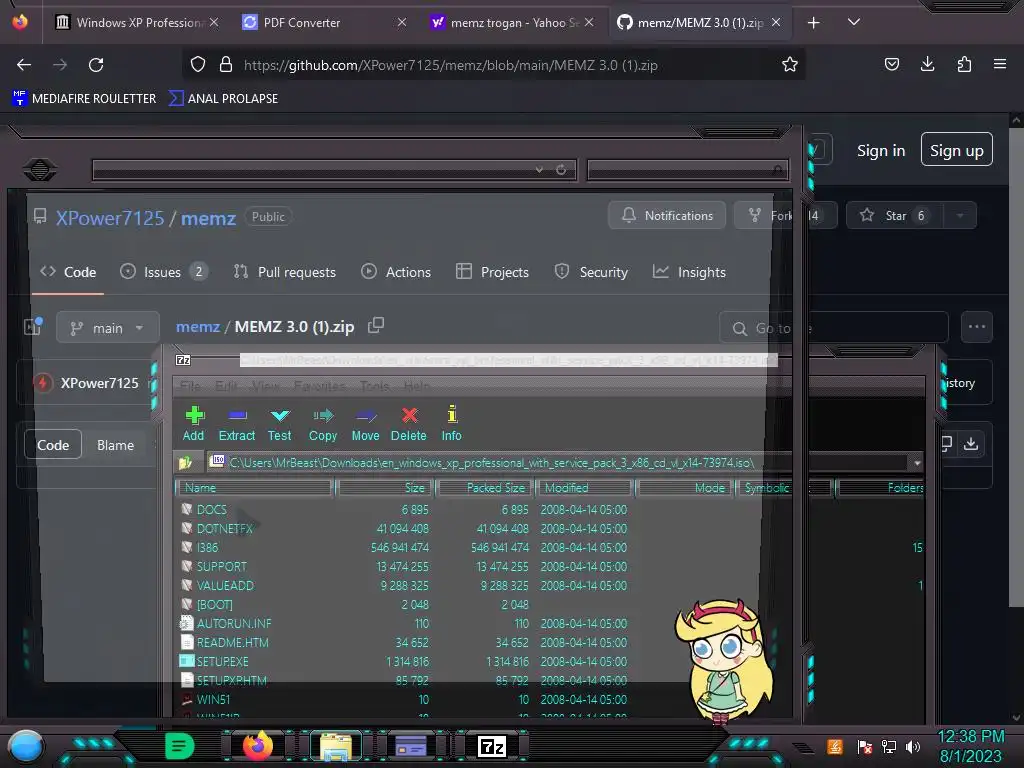Click GitHub Sign in link
This screenshot has width=1024, height=768.
pyautogui.click(x=881, y=151)
